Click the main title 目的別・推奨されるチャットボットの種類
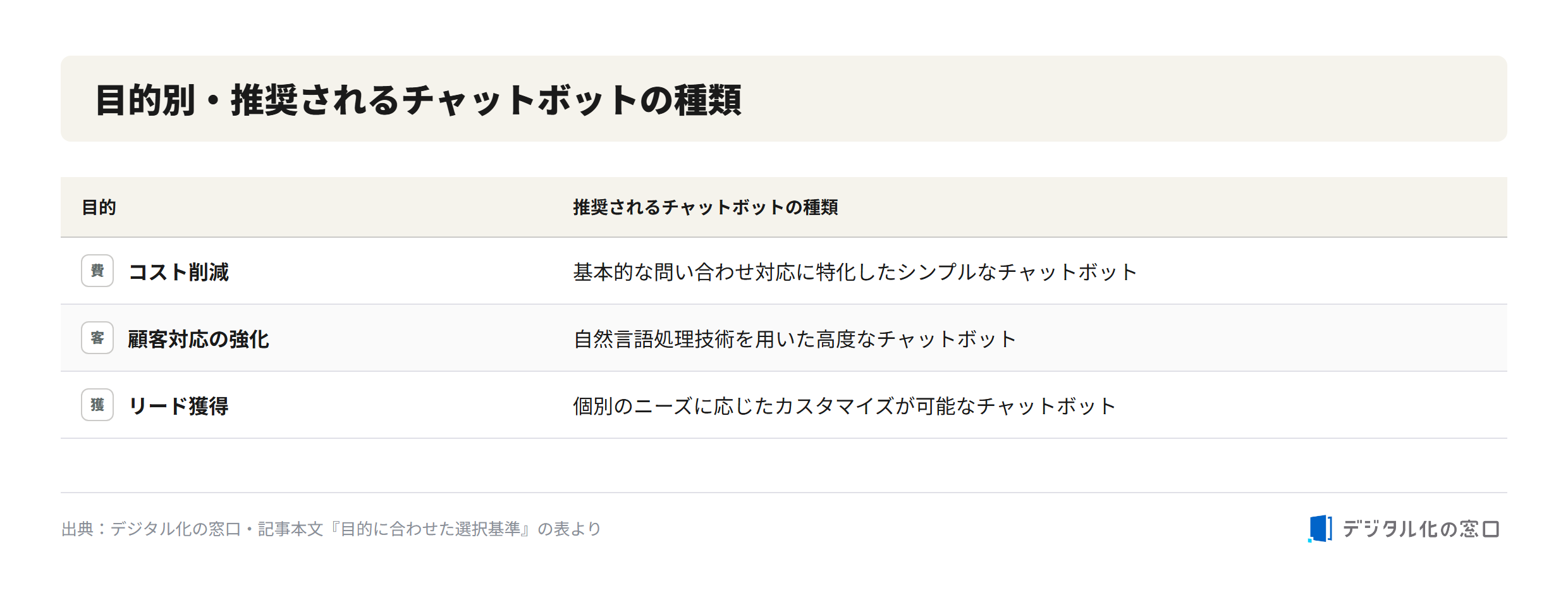The height and width of the screenshot is (602, 1568). coord(418,100)
